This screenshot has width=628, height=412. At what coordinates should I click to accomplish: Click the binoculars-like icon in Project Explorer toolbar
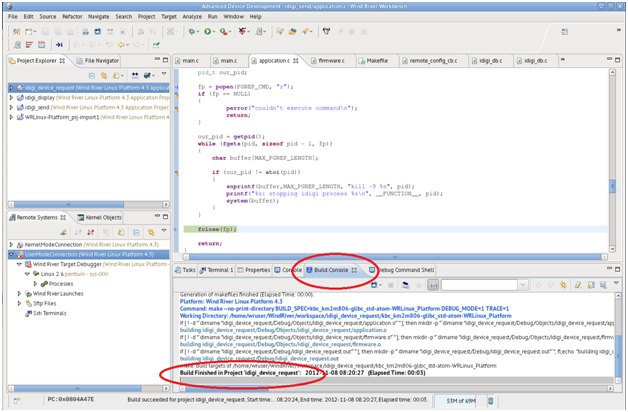tap(135, 75)
